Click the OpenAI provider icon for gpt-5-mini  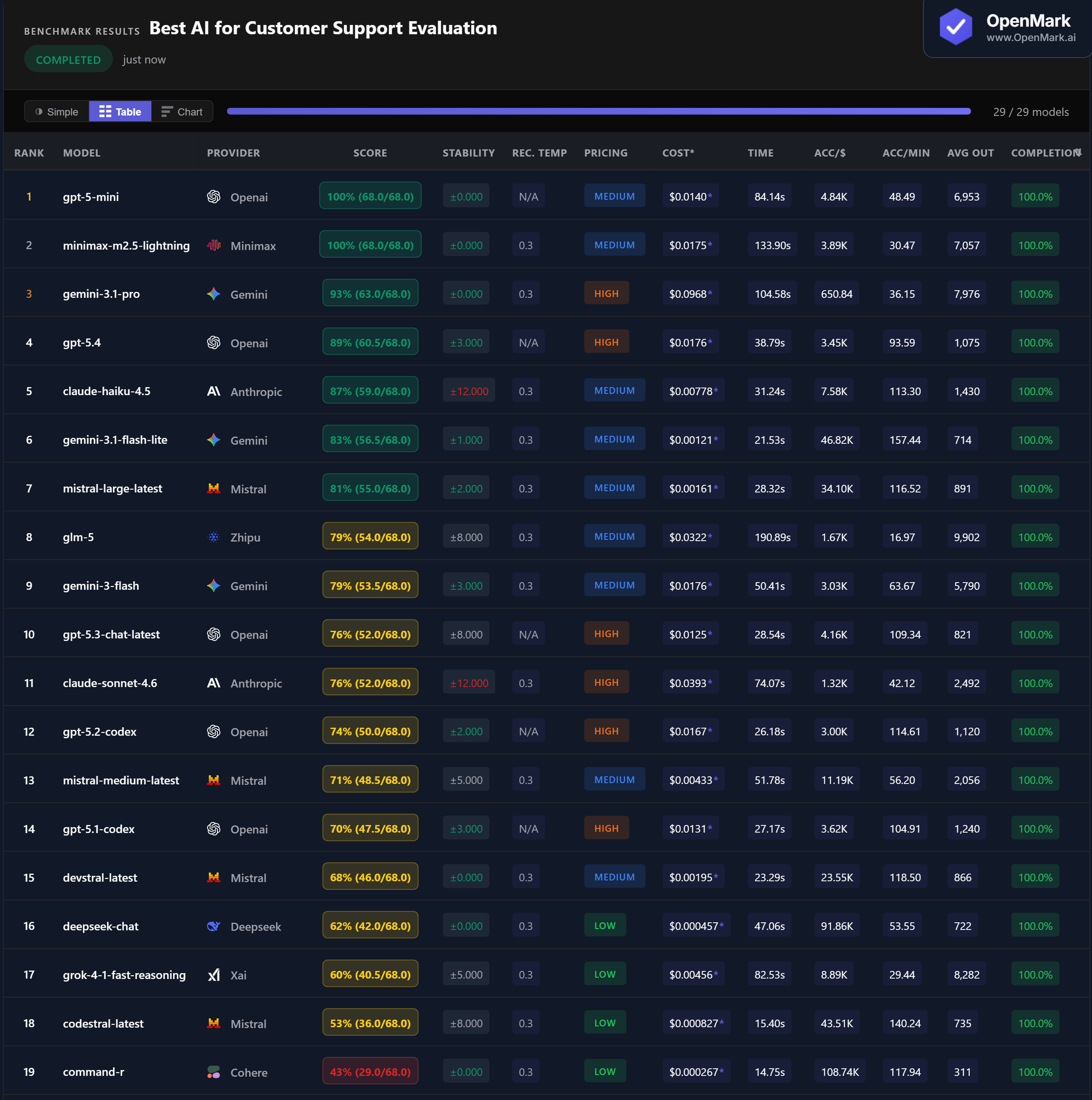click(x=214, y=196)
